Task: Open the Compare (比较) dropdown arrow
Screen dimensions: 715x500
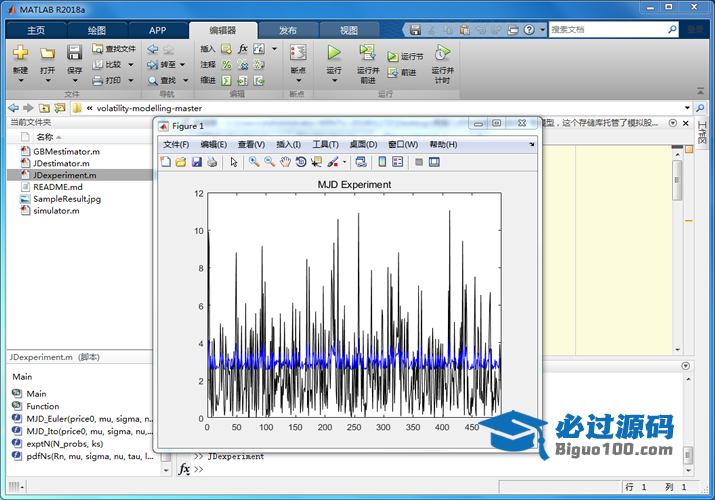Action: tap(131, 65)
